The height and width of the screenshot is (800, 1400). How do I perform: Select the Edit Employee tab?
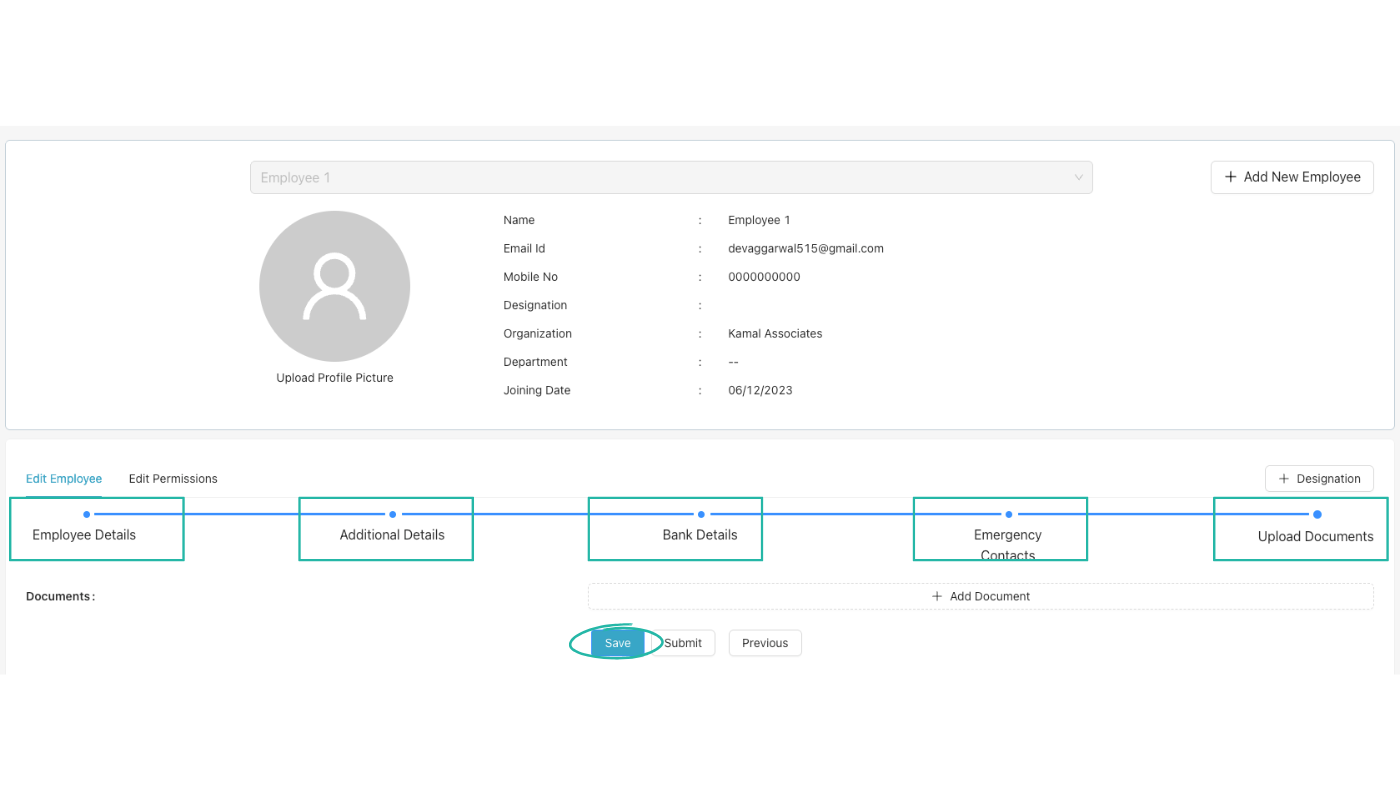pos(63,478)
